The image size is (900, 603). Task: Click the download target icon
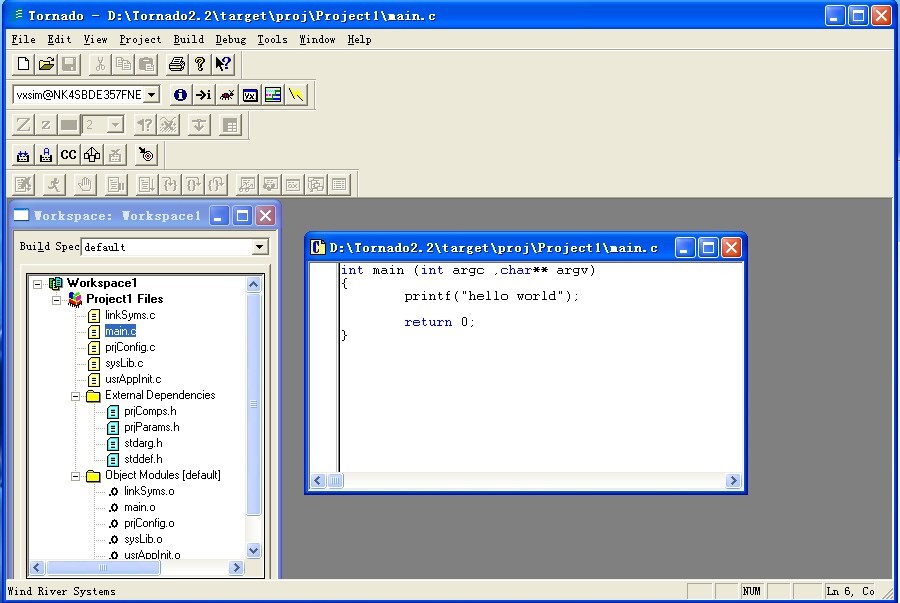click(146, 154)
